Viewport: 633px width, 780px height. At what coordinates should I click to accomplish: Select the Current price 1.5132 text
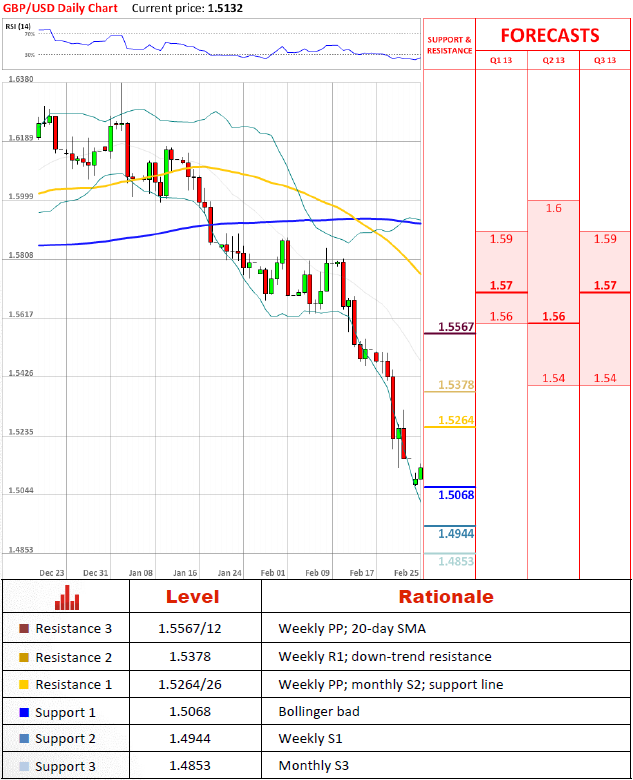(x=187, y=8)
